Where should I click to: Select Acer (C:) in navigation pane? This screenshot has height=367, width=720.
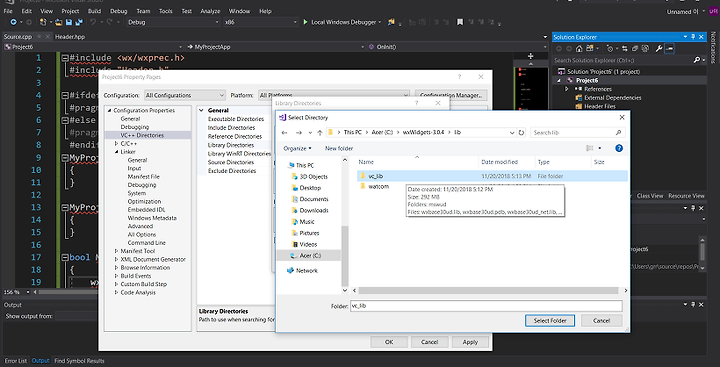point(309,255)
